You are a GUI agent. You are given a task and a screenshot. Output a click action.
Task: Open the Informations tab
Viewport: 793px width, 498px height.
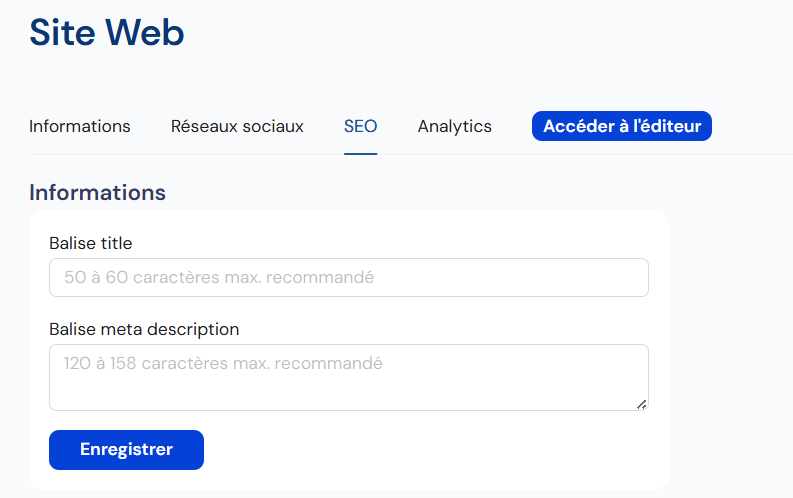79,126
